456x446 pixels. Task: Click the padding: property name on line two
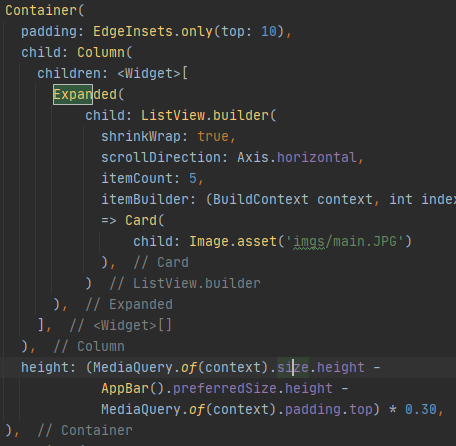click(x=53, y=31)
